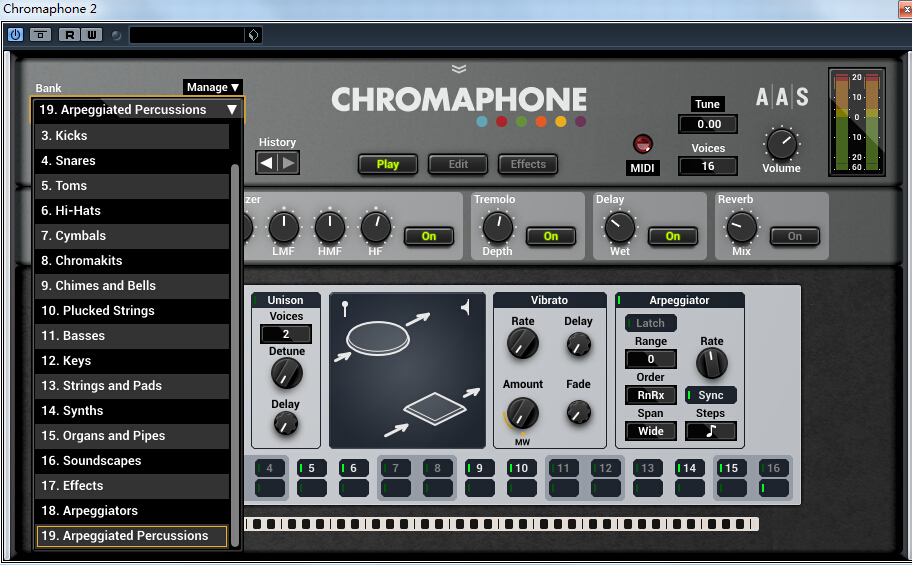The width and height of the screenshot is (912, 565).
Task: Click the round gray dot beside W button
Action: [116, 35]
